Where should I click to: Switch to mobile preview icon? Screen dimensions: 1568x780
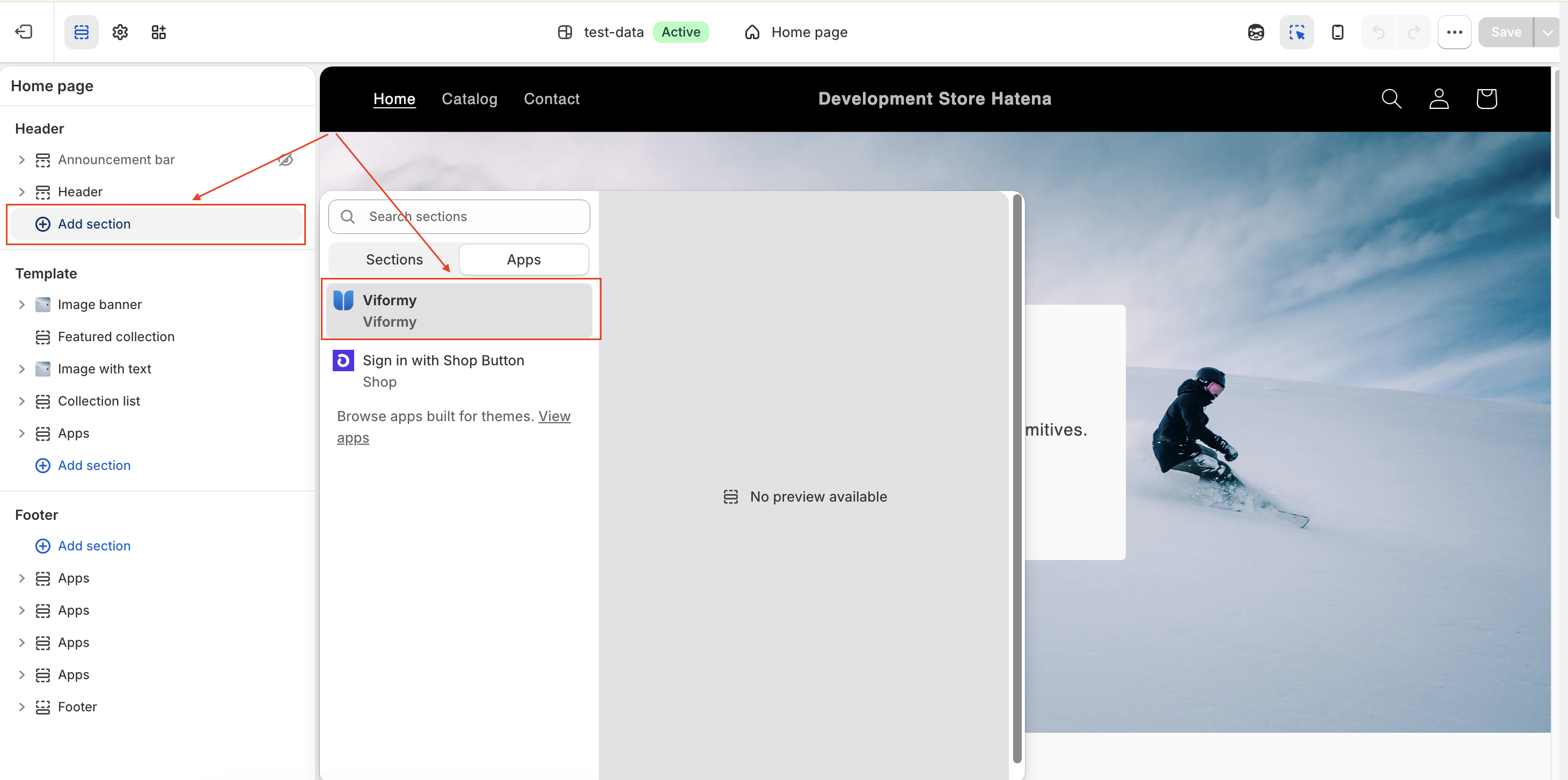pyautogui.click(x=1337, y=32)
